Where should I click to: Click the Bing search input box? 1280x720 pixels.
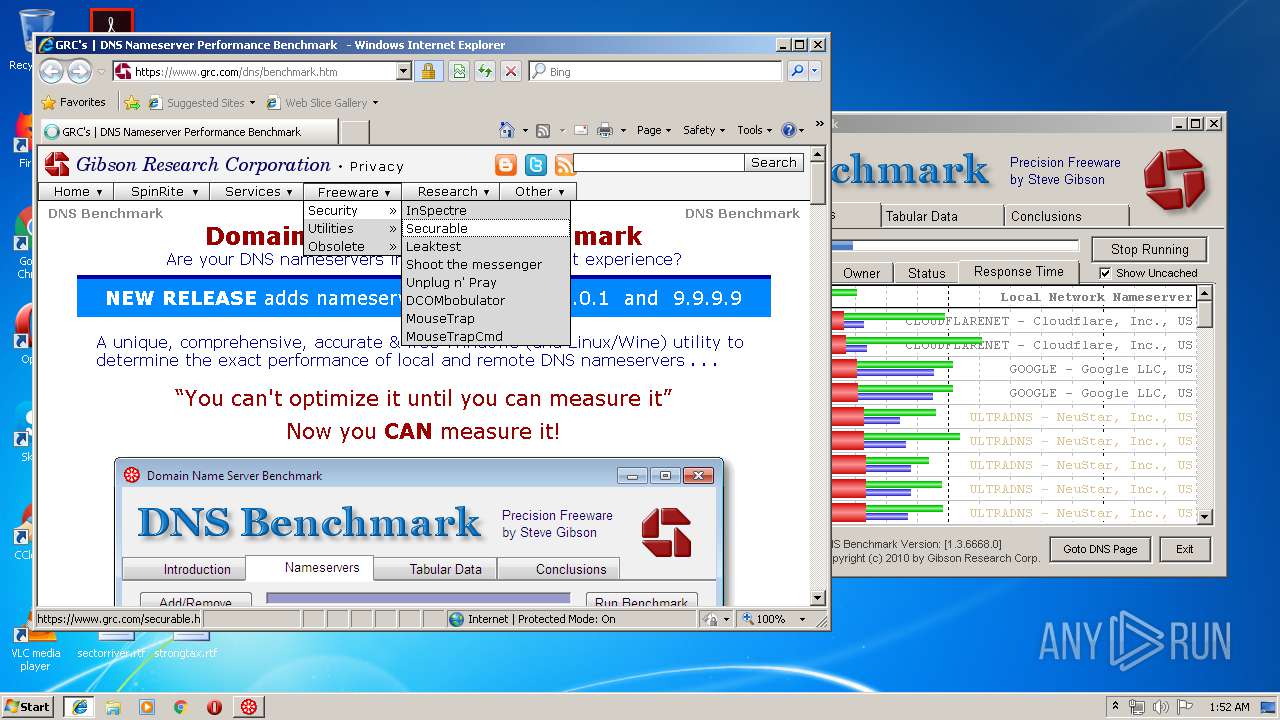pos(655,71)
